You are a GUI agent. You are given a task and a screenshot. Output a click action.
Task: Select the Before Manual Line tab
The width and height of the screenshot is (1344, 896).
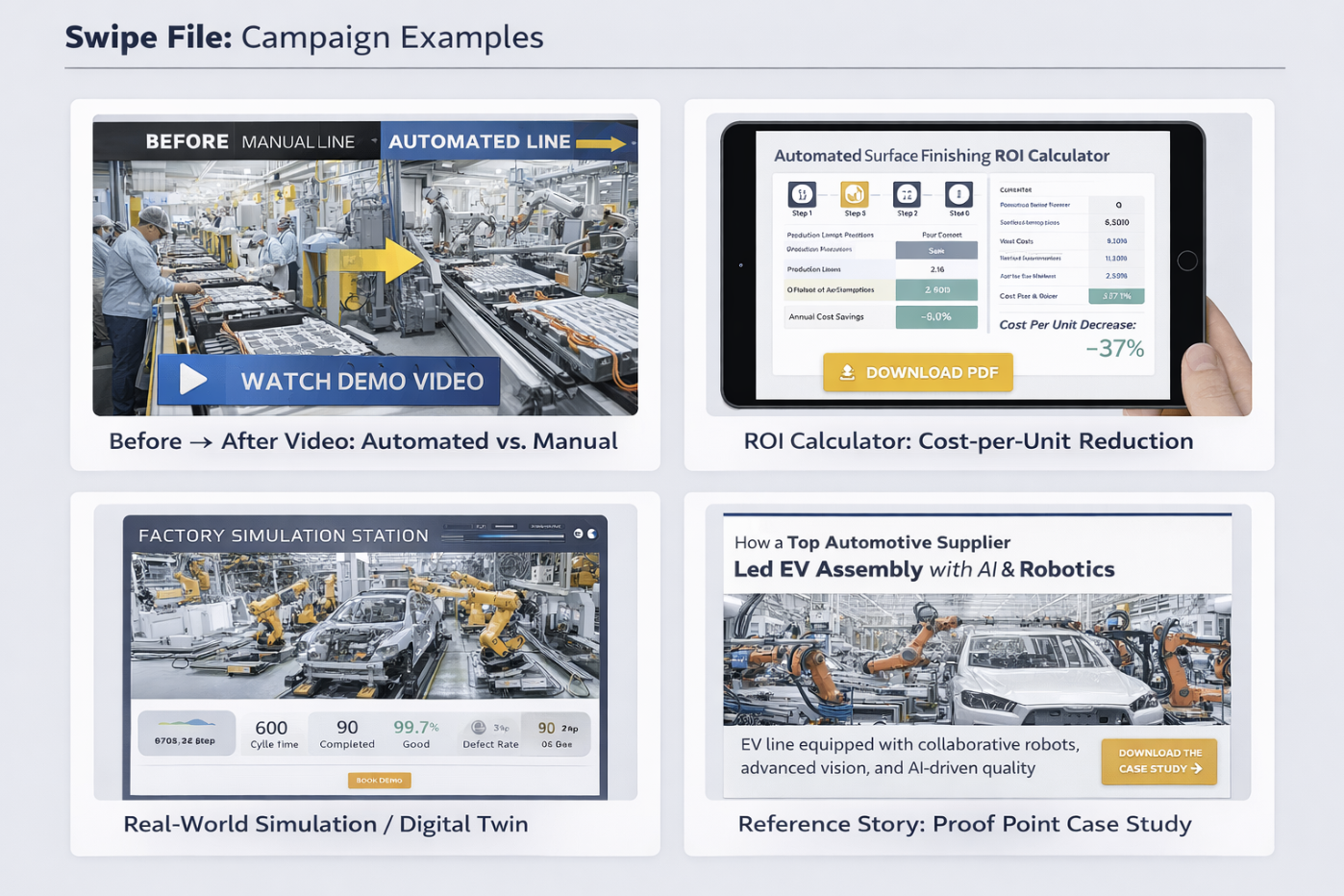pos(250,142)
